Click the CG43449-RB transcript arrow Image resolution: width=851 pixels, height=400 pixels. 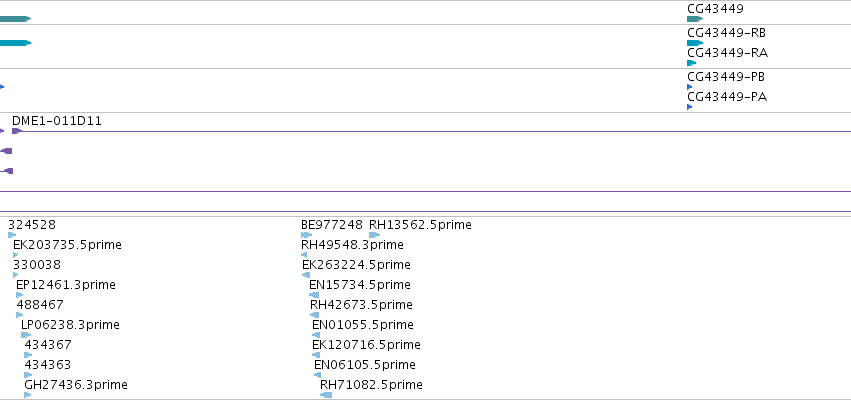[x=695, y=43]
